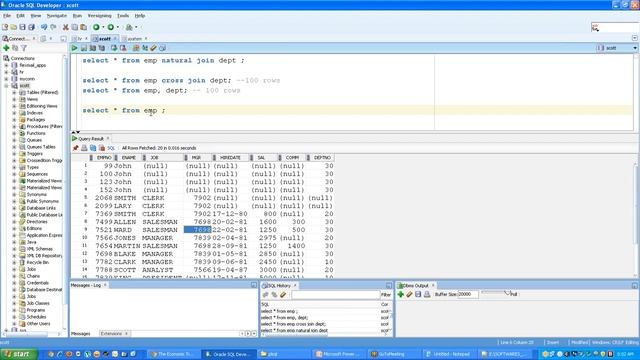Expand the Packages tree node

pyautogui.click(x=14, y=120)
